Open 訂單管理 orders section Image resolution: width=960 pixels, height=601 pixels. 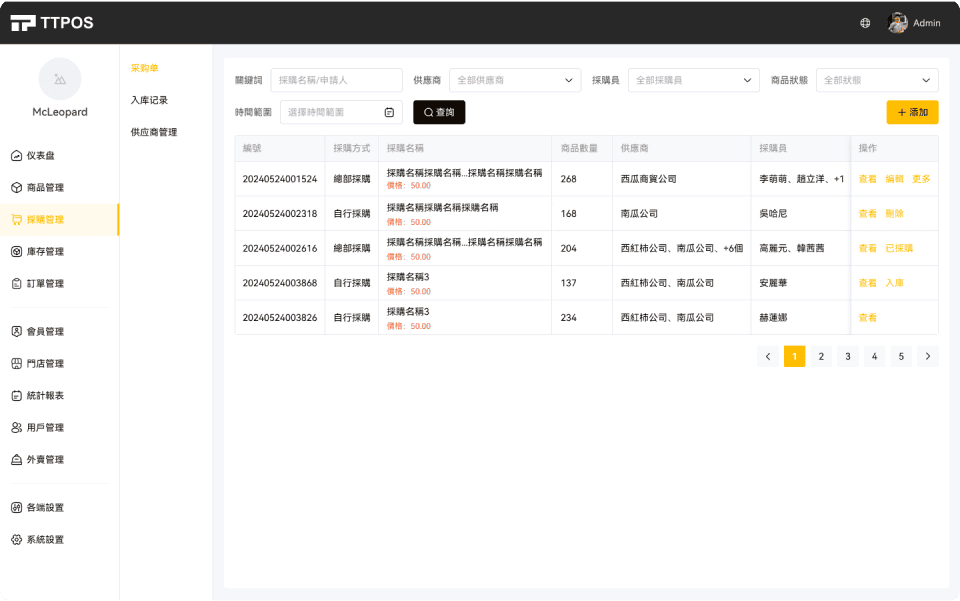(44, 284)
